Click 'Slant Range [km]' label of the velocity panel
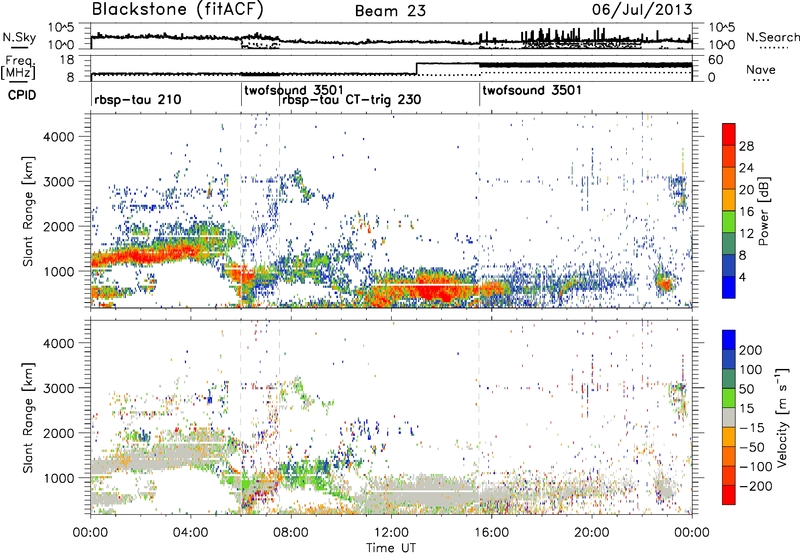The image size is (800, 554). 28,418
